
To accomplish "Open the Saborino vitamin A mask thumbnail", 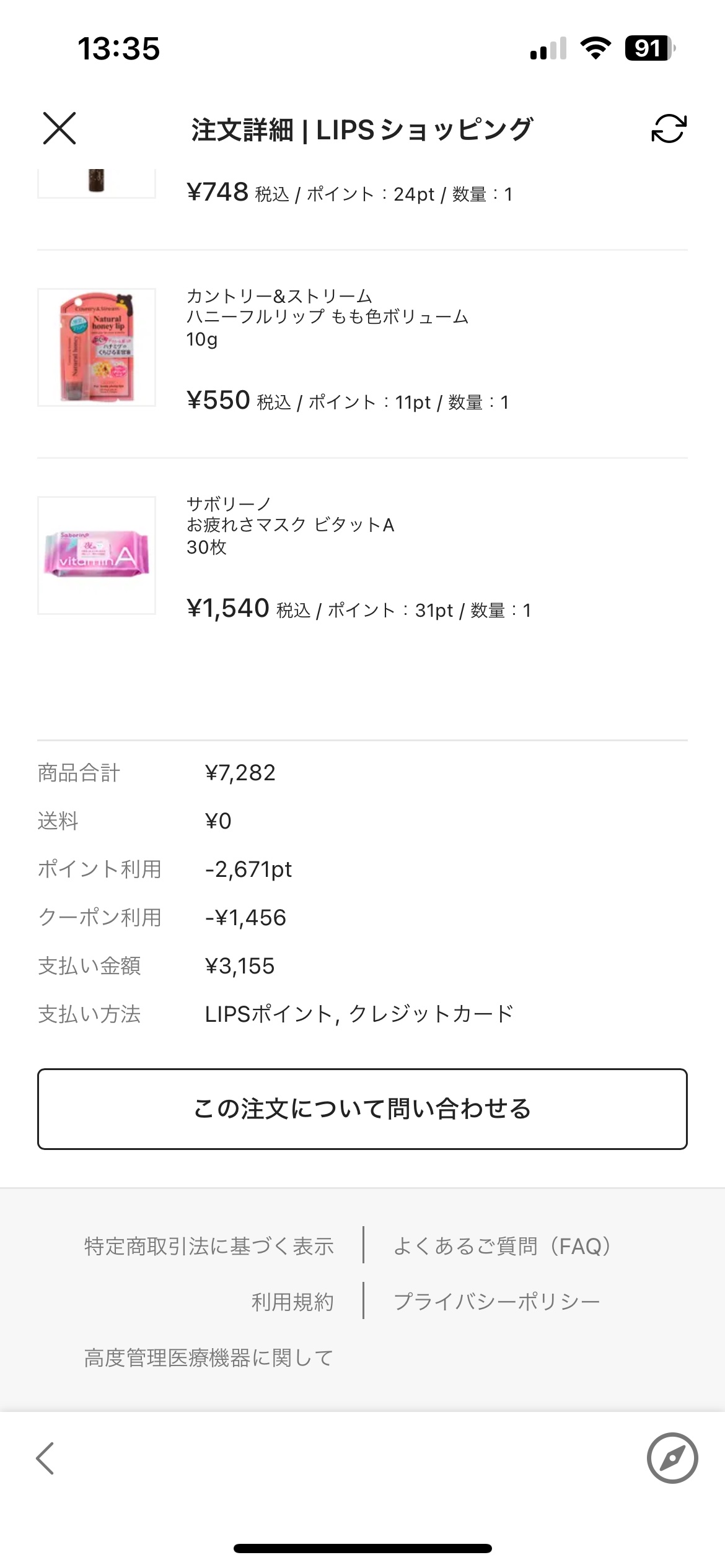I will point(97,555).
